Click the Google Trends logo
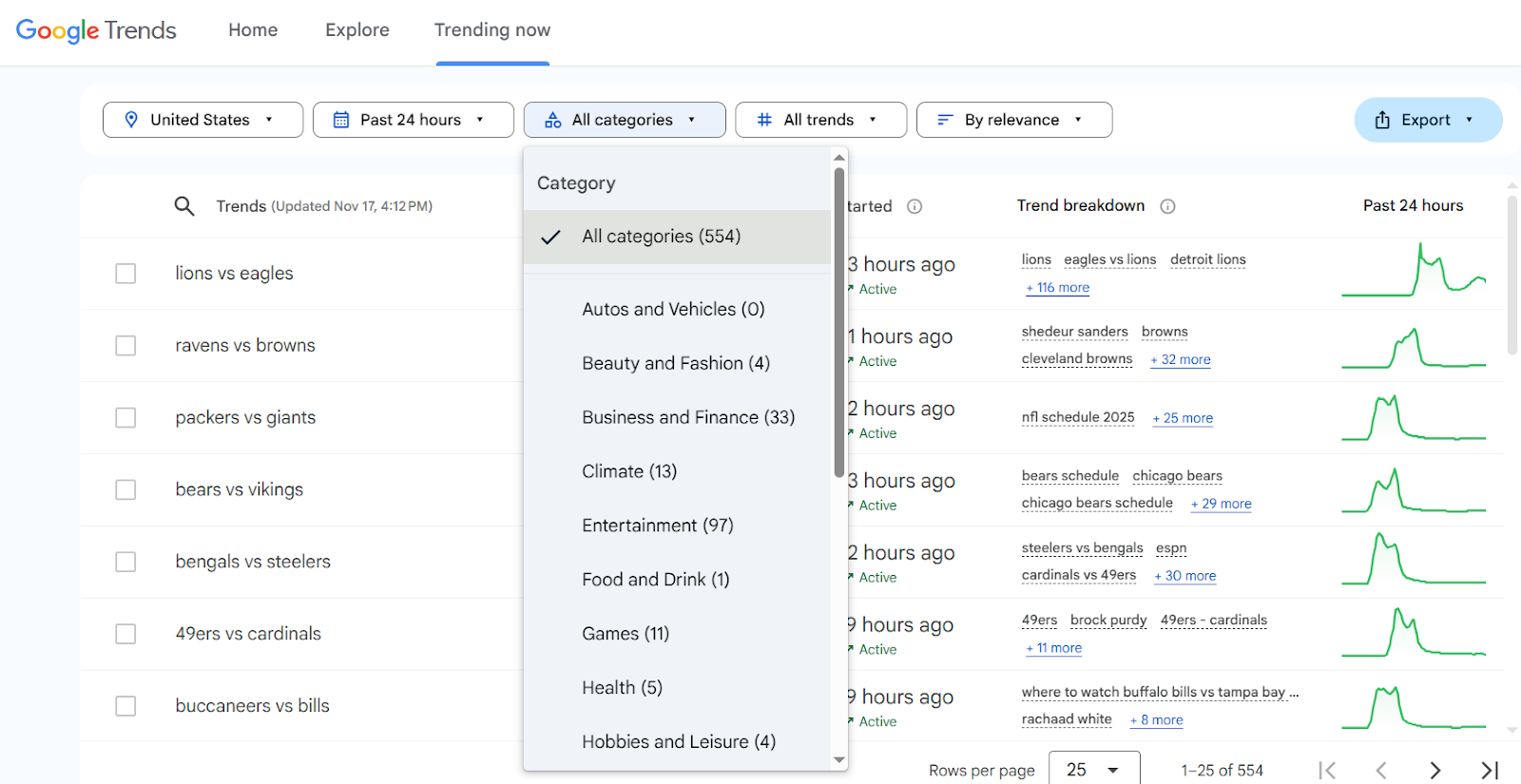The height and width of the screenshot is (784, 1521). tap(96, 30)
